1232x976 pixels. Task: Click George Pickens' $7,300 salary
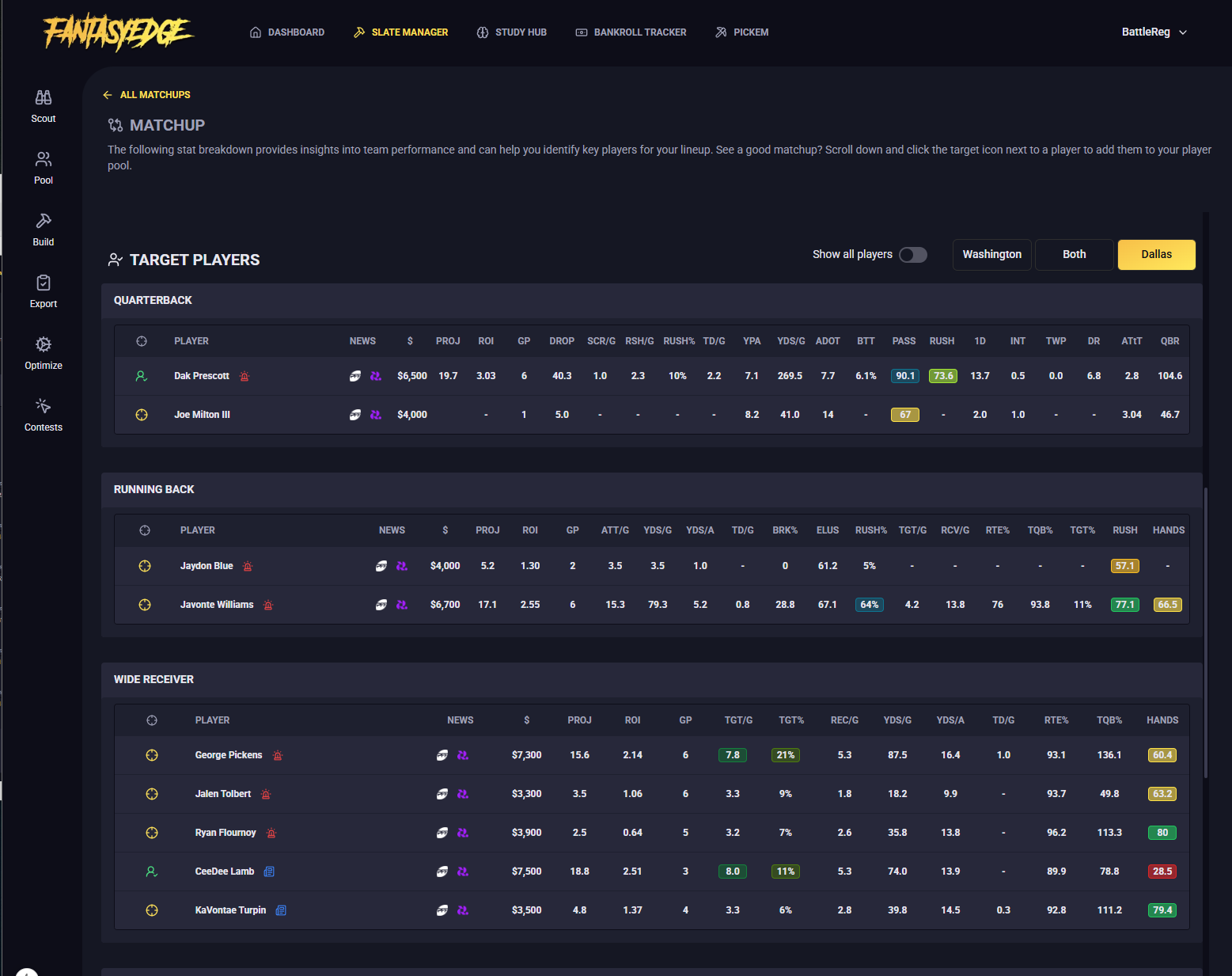pyautogui.click(x=527, y=755)
